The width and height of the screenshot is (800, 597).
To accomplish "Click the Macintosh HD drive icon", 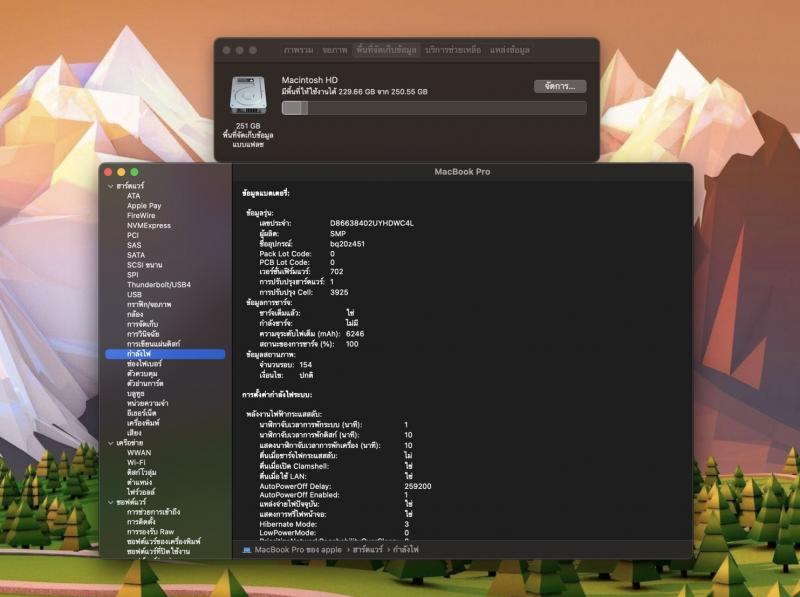I will pos(248,95).
